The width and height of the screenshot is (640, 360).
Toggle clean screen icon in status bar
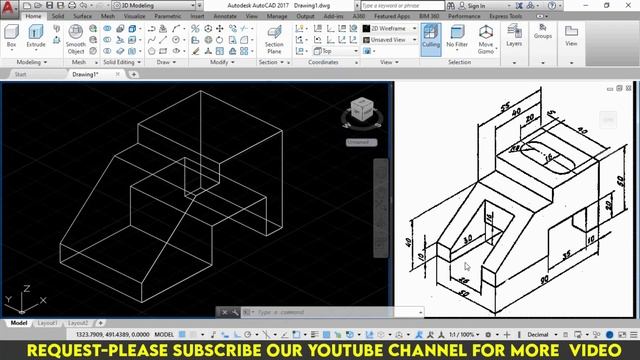click(622, 334)
